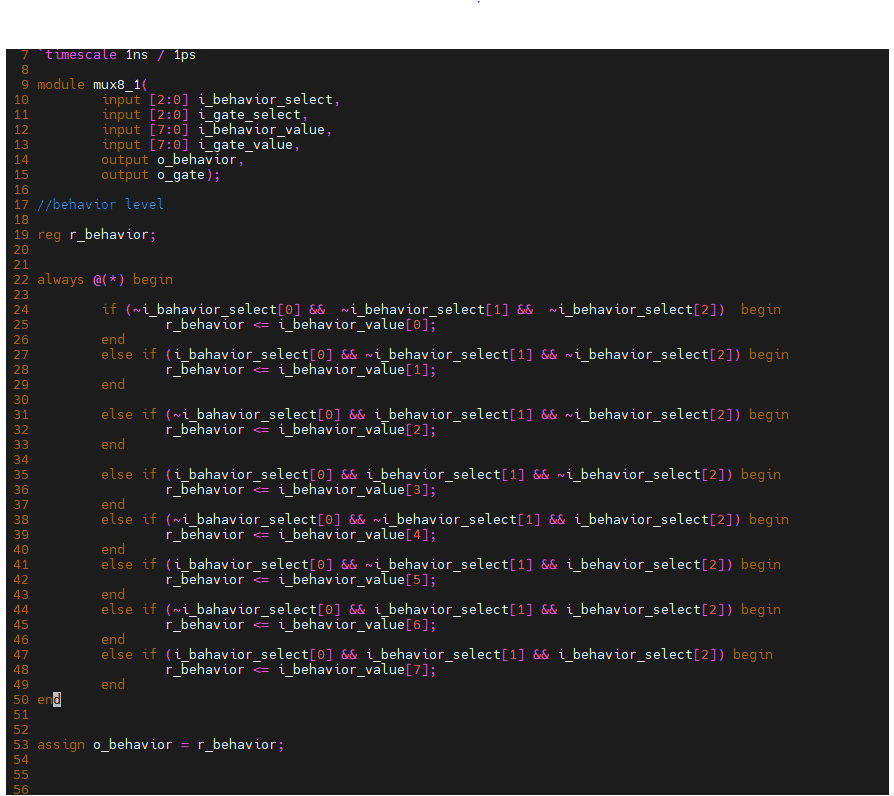Screen dimensions: 894x796
Task: Click the module mux8_1( declaration
Action: click(92, 84)
